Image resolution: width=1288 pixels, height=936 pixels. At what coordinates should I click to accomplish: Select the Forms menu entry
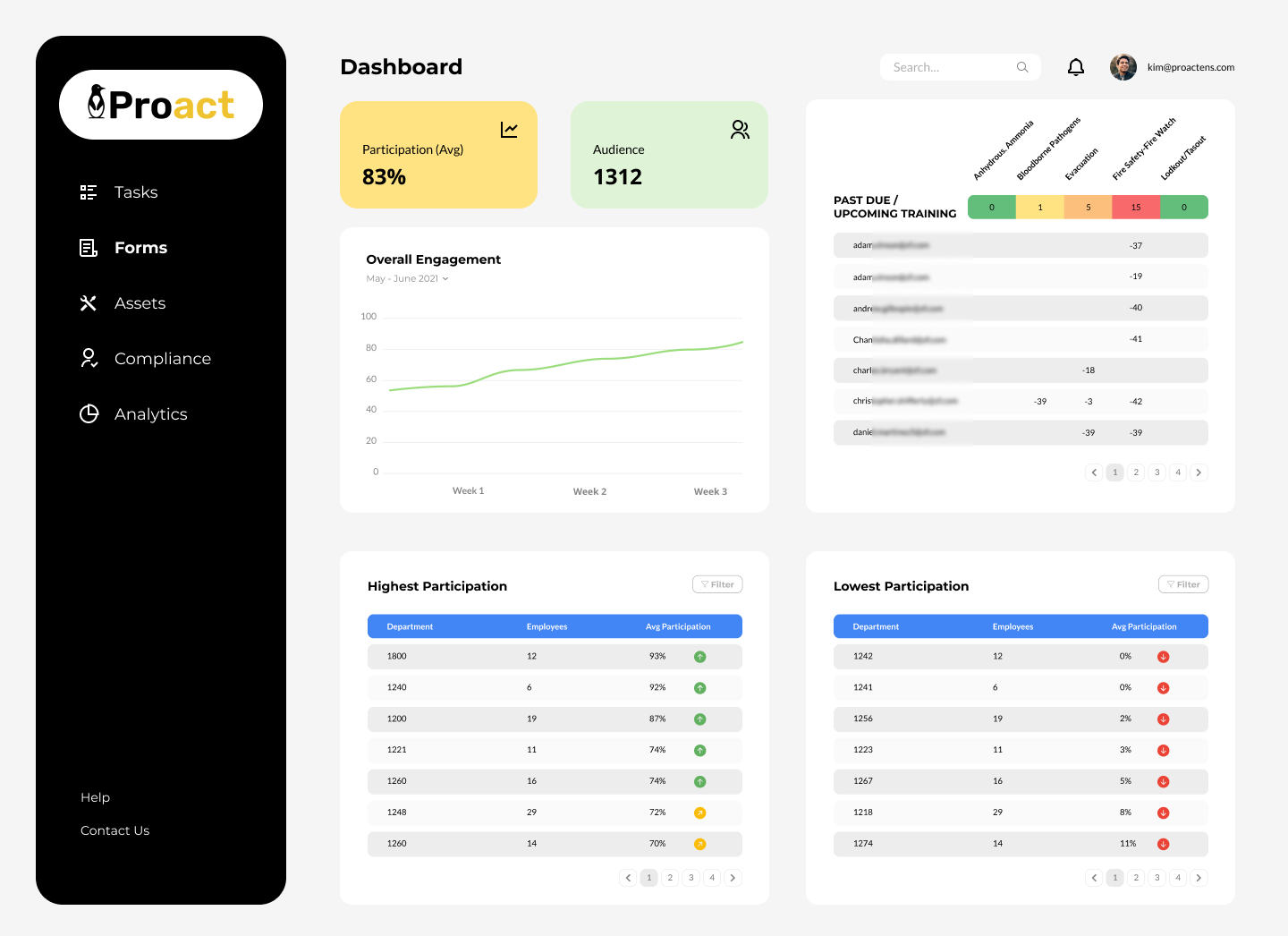point(140,248)
